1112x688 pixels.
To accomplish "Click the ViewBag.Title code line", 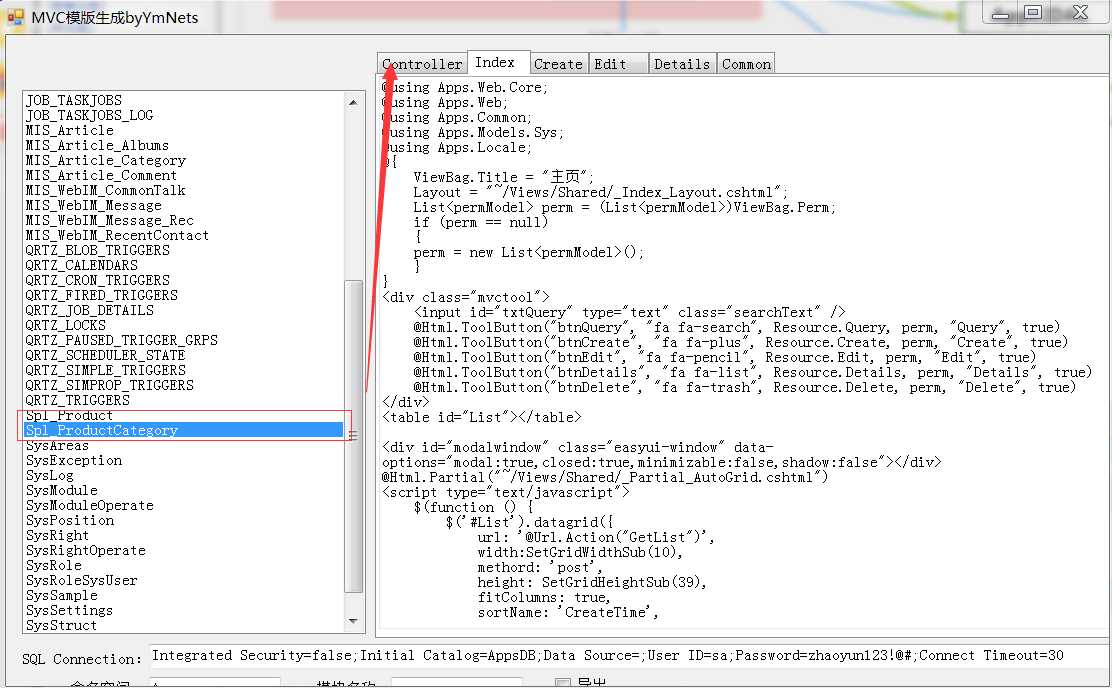I will click(504, 177).
